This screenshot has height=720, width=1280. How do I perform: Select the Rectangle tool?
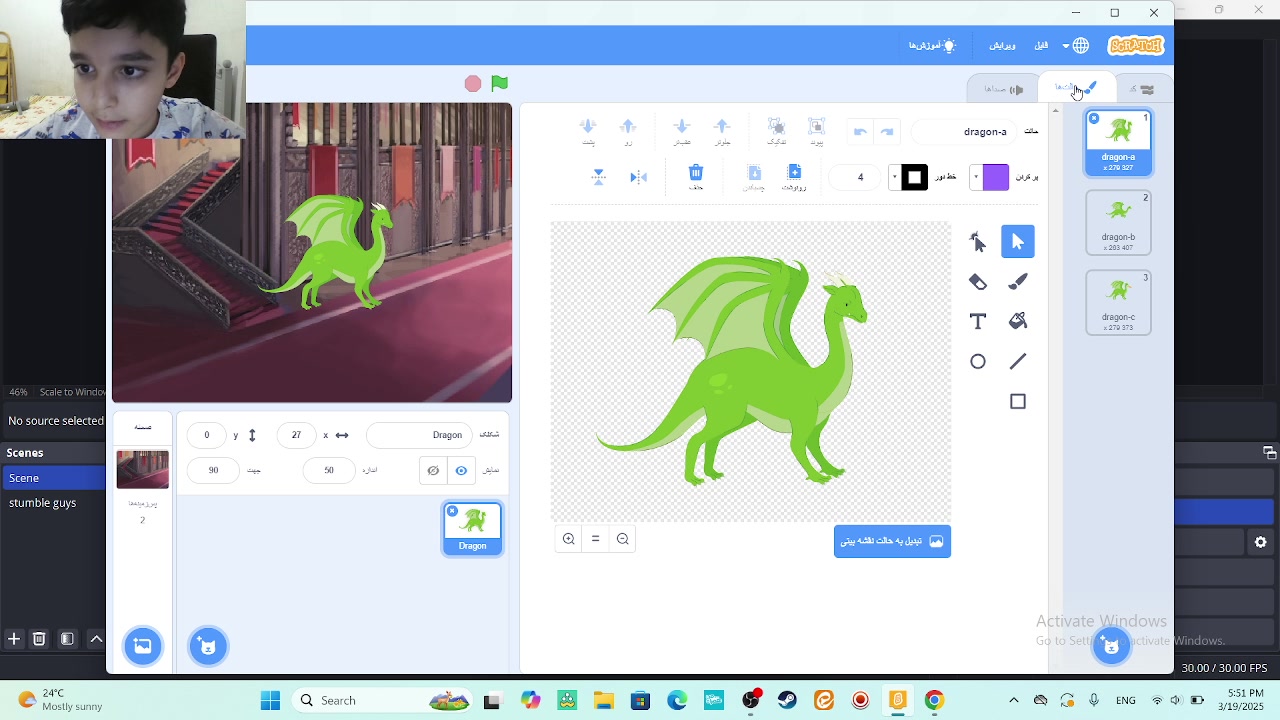coord(1018,401)
